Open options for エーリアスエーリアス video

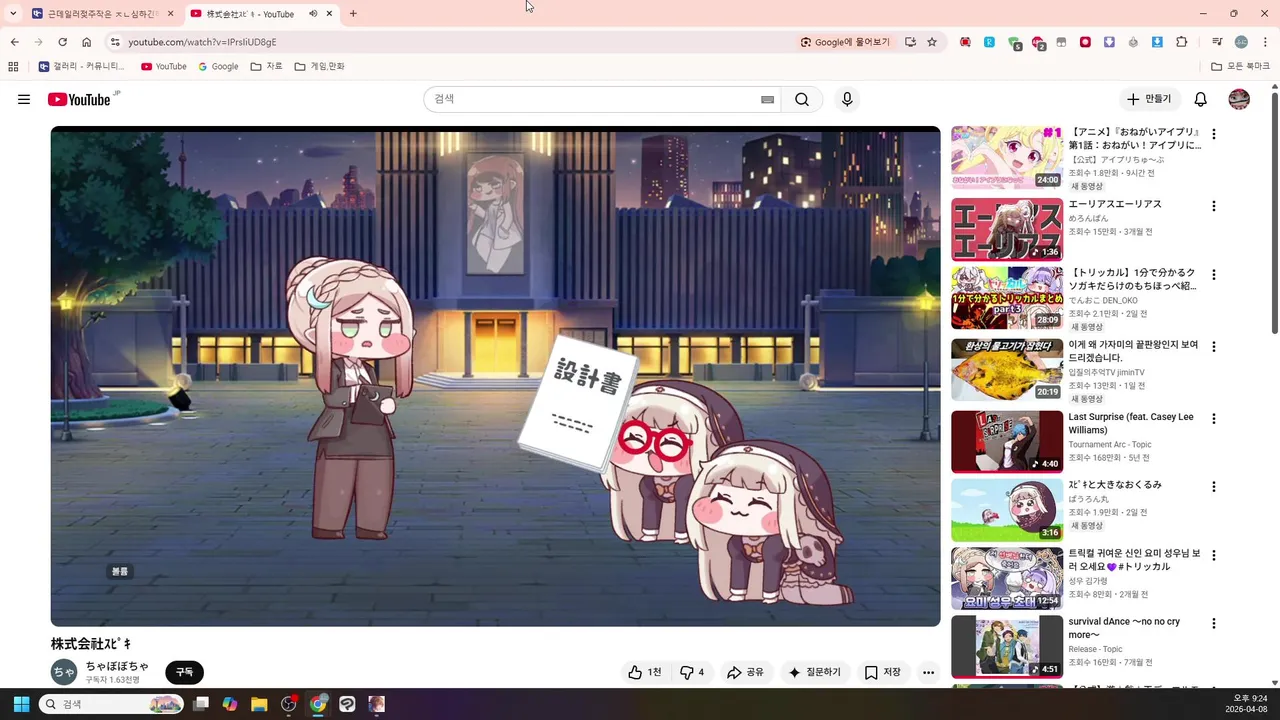(x=1214, y=206)
